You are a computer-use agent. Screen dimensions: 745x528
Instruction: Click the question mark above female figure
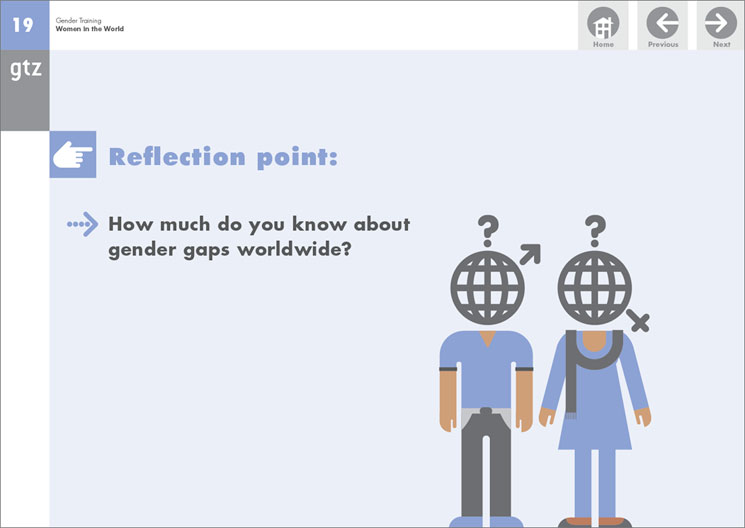coord(595,231)
